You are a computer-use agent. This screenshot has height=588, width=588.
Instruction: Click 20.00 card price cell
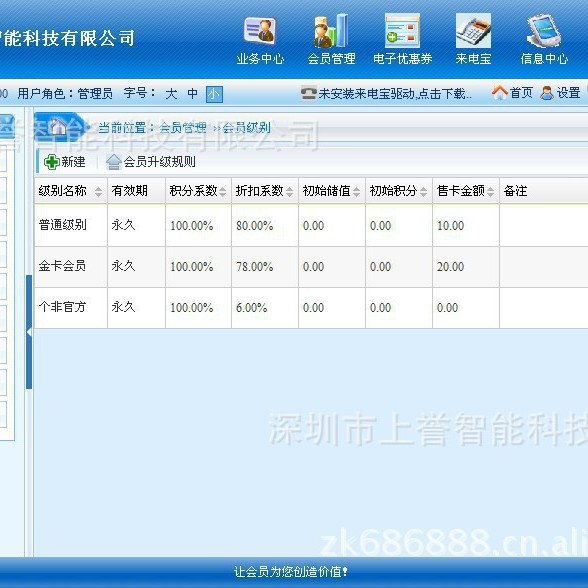click(450, 266)
